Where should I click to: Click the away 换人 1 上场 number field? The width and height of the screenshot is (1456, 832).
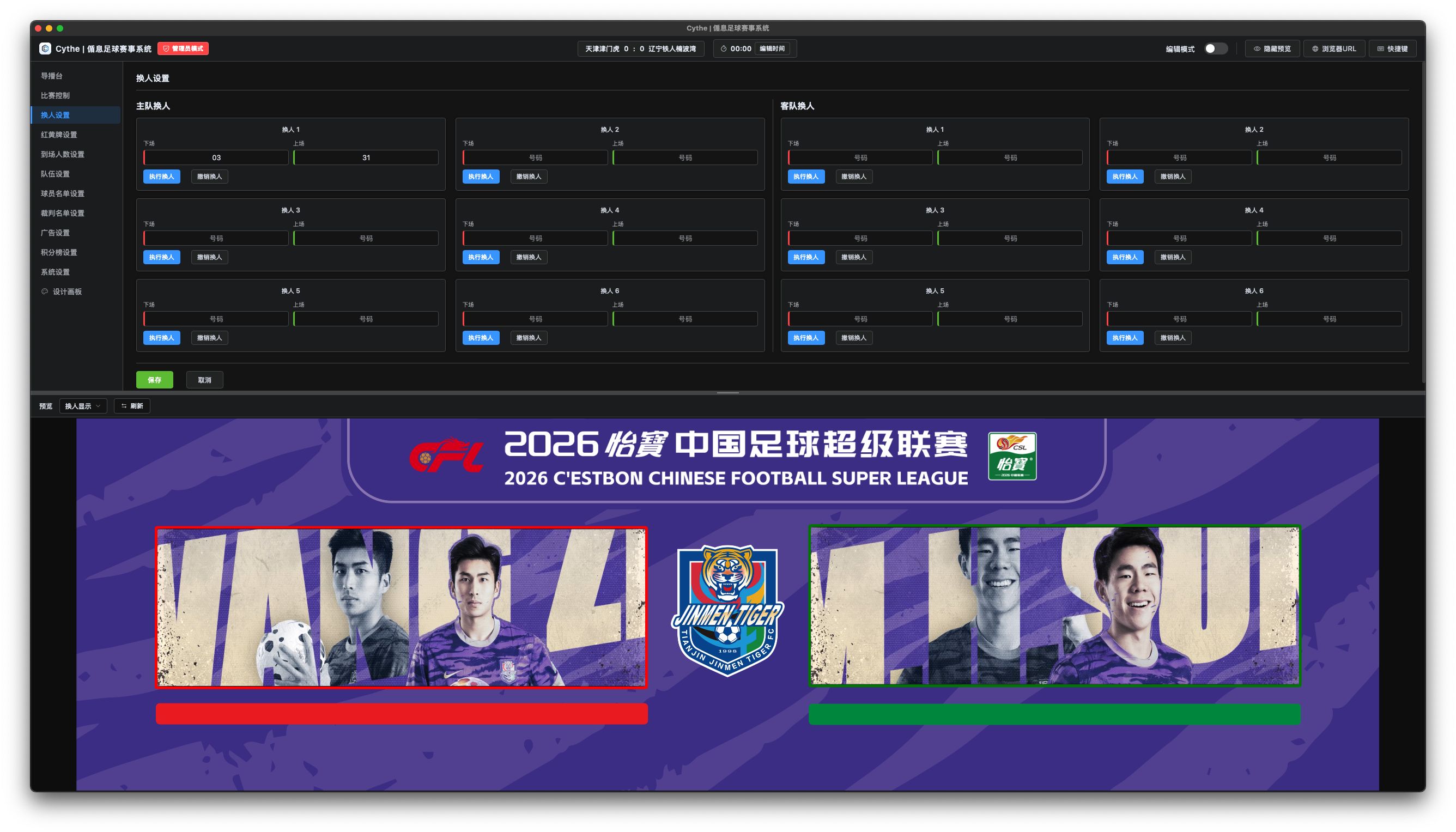click(1010, 157)
